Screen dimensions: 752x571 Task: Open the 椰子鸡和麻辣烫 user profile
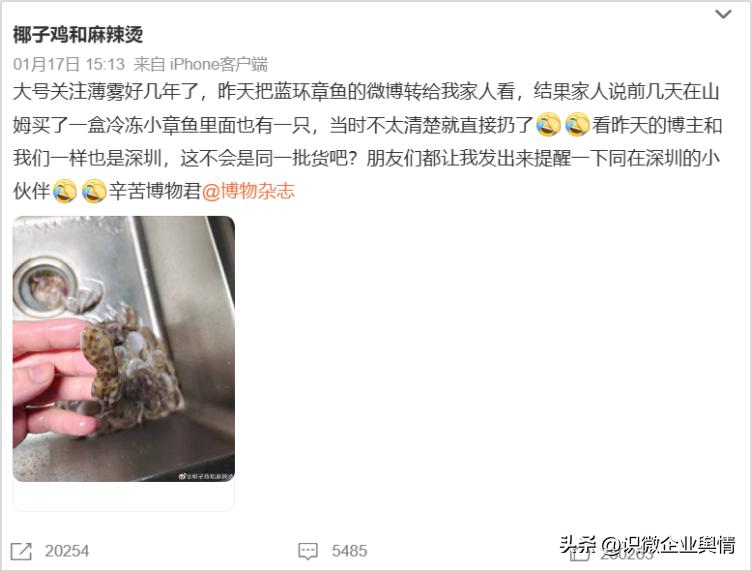point(78,35)
